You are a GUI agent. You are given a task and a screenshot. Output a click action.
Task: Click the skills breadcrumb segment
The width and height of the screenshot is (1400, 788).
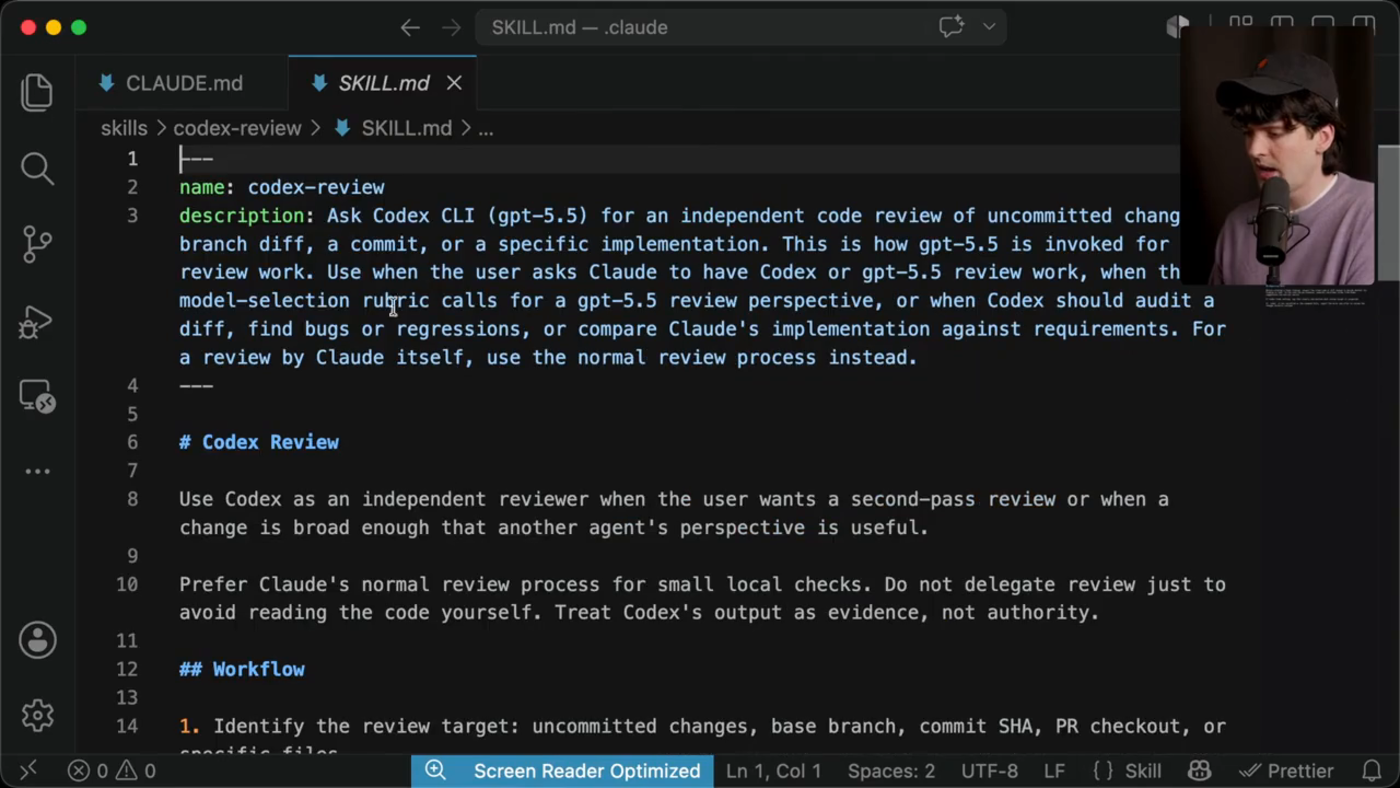[x=124, y=128]
